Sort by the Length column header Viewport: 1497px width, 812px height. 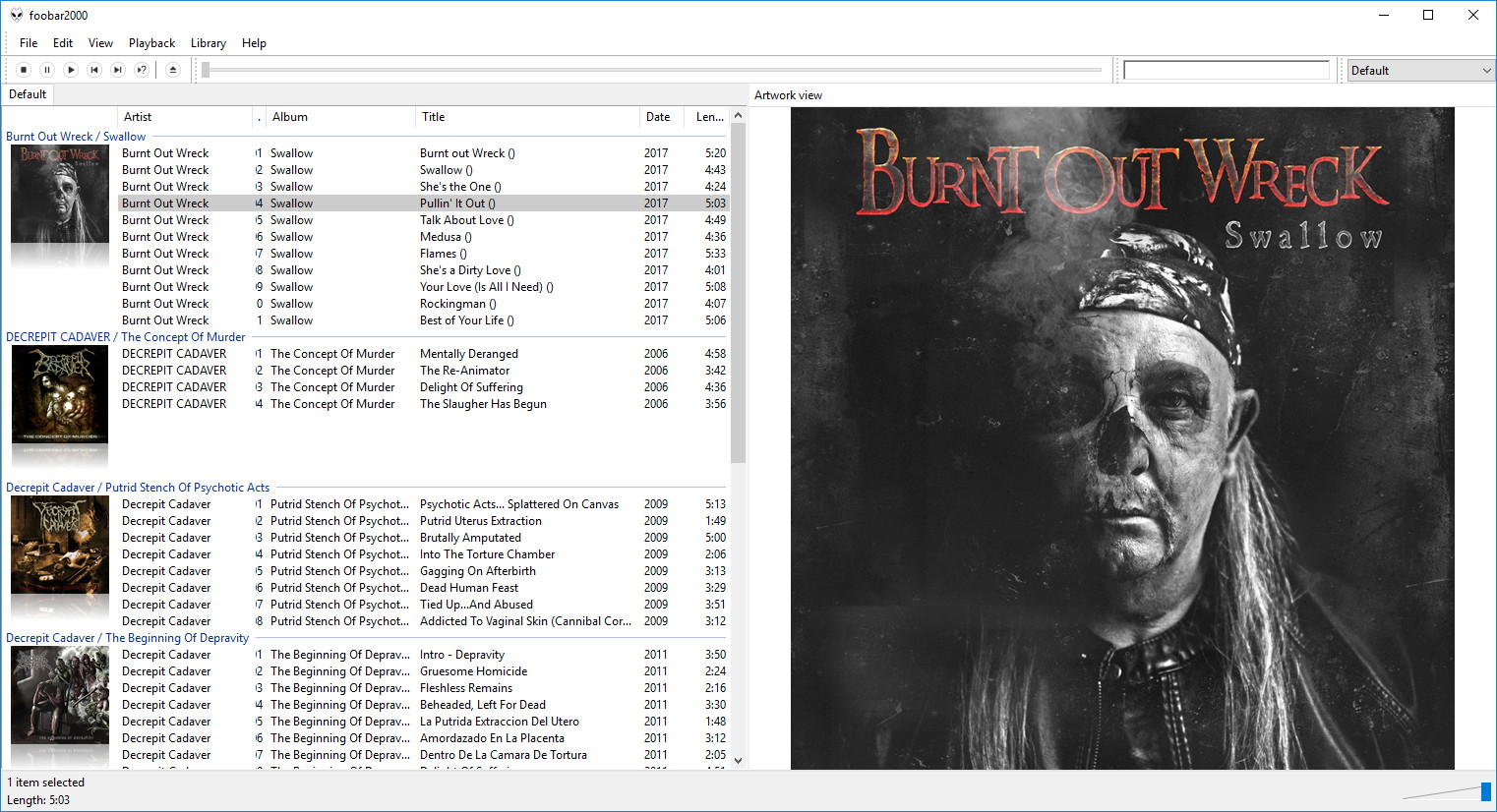point(709,117)
